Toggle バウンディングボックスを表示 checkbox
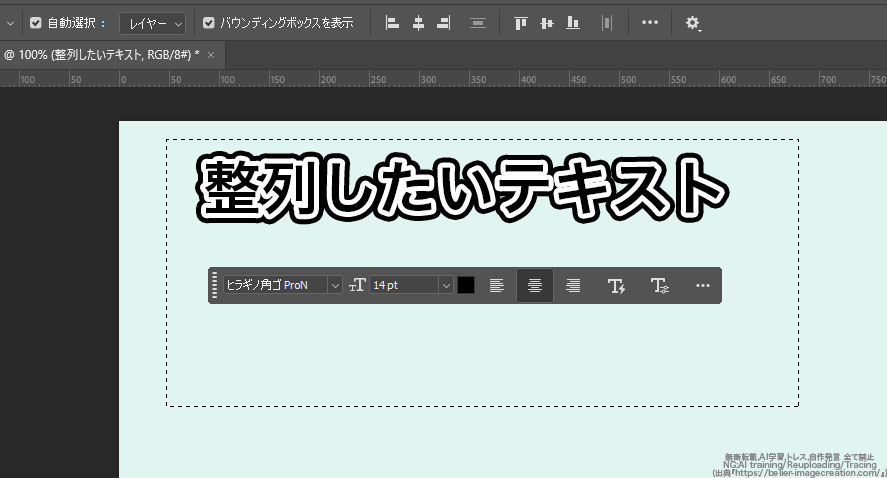 (209, 23)
